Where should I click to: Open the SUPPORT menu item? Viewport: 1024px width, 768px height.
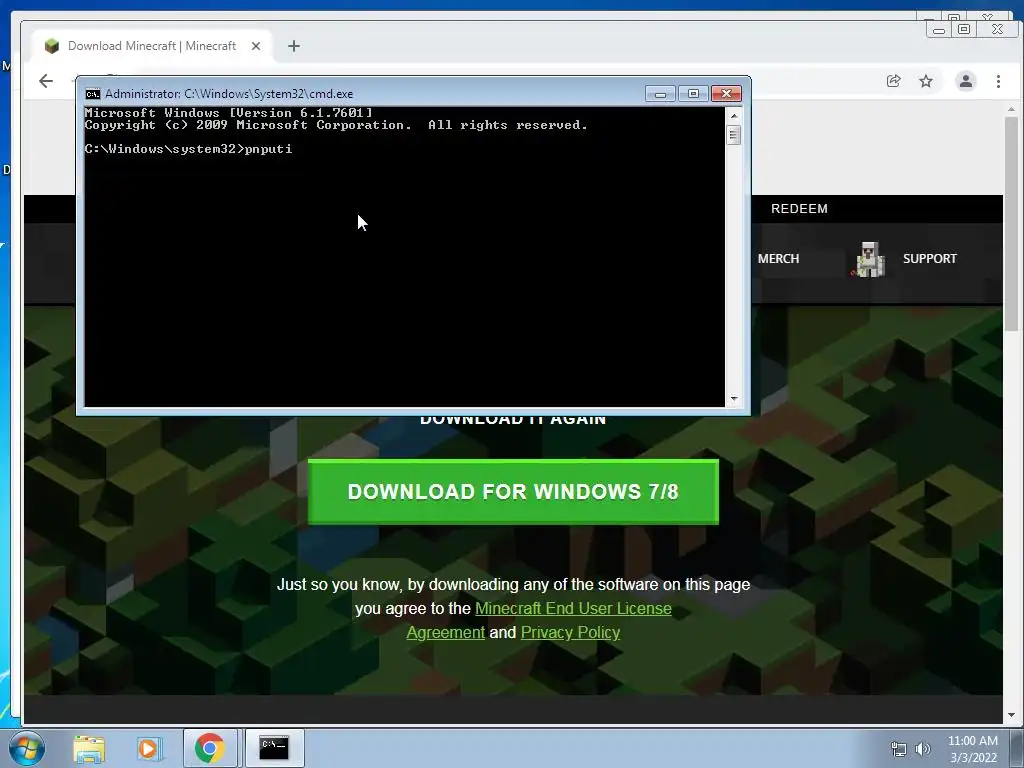click(929, 259)
